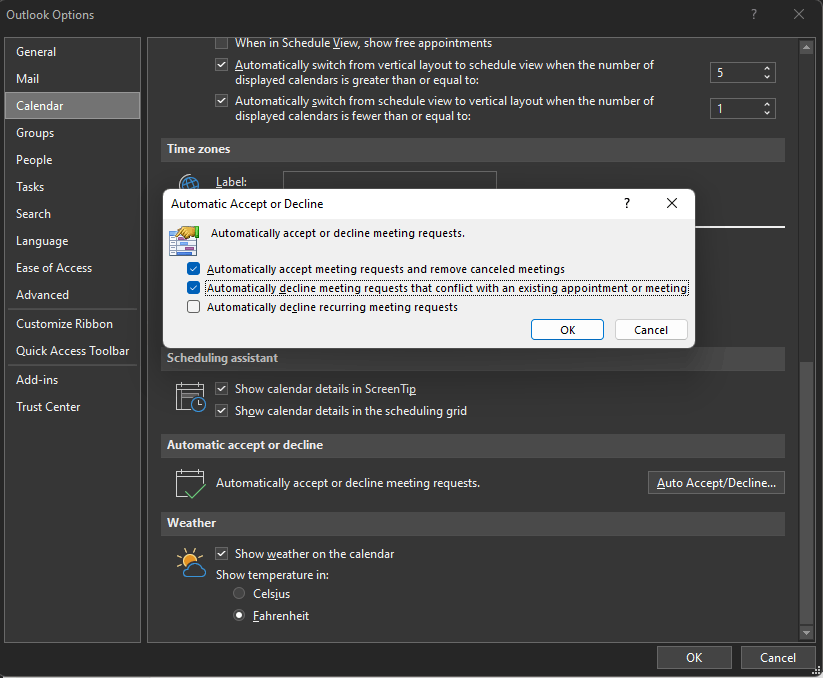This screenshot has height=678, width=823.
Task: Click the scrollbar down arrow
Action: (806, 633)
